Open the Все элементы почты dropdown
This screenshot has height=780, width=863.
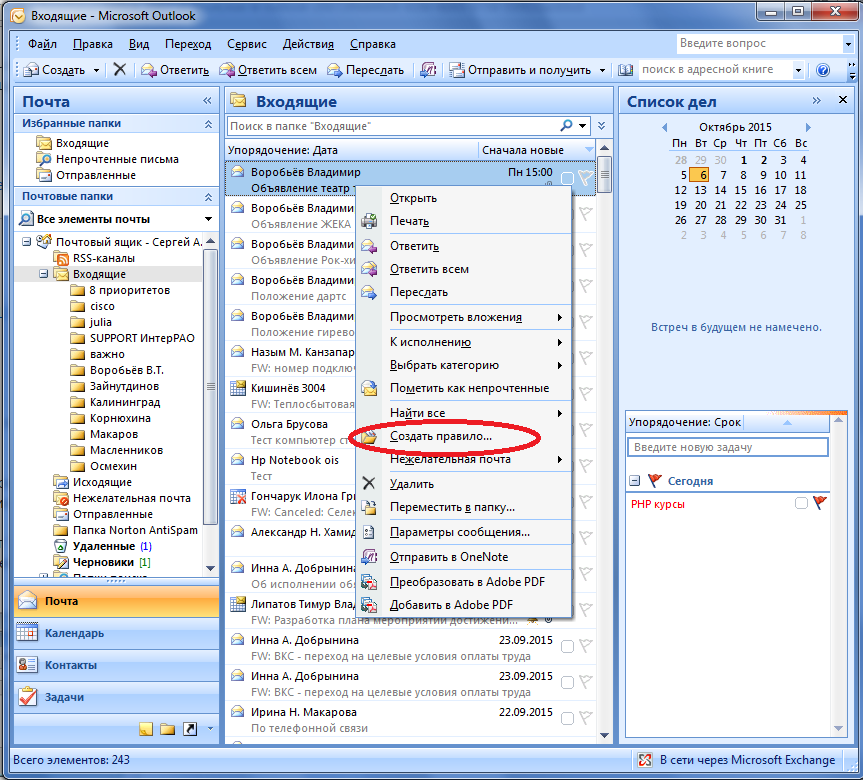(209, 219)
